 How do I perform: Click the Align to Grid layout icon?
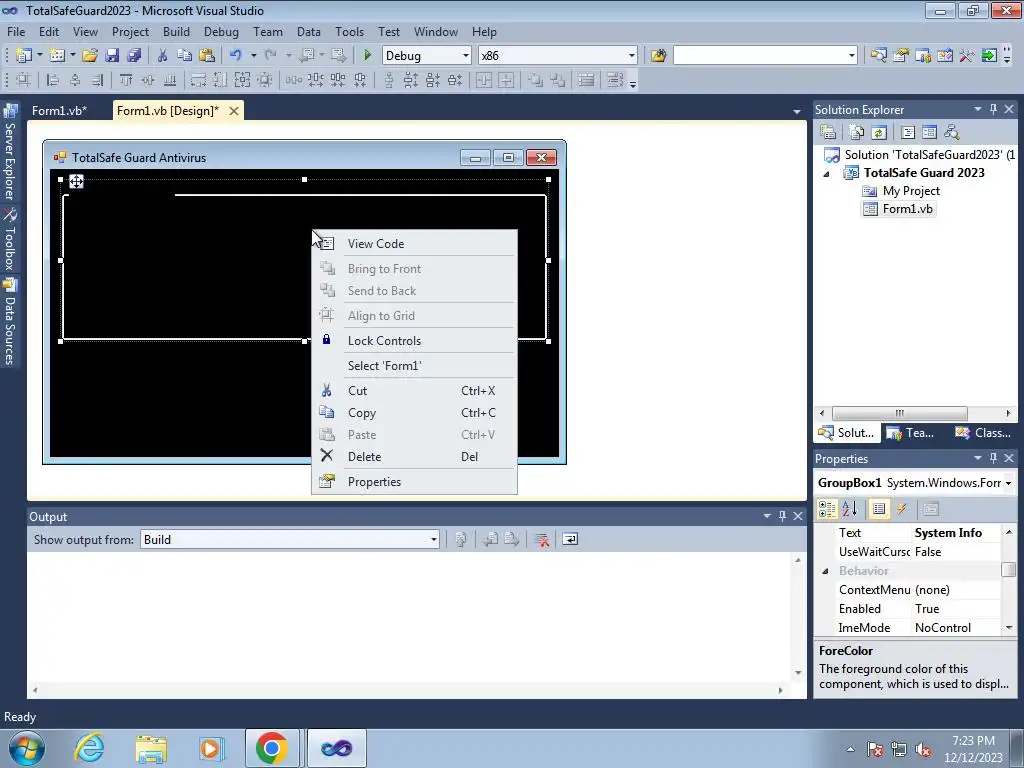click(x=23, y=80)
